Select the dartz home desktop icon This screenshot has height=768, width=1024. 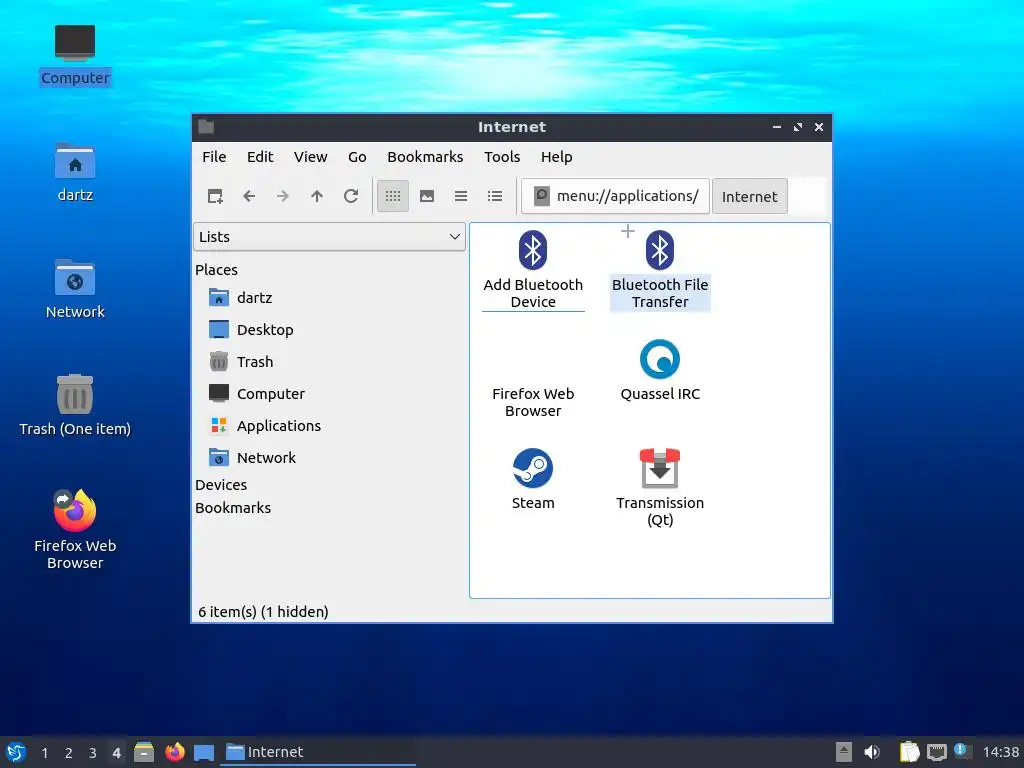[x=75, y=172]
